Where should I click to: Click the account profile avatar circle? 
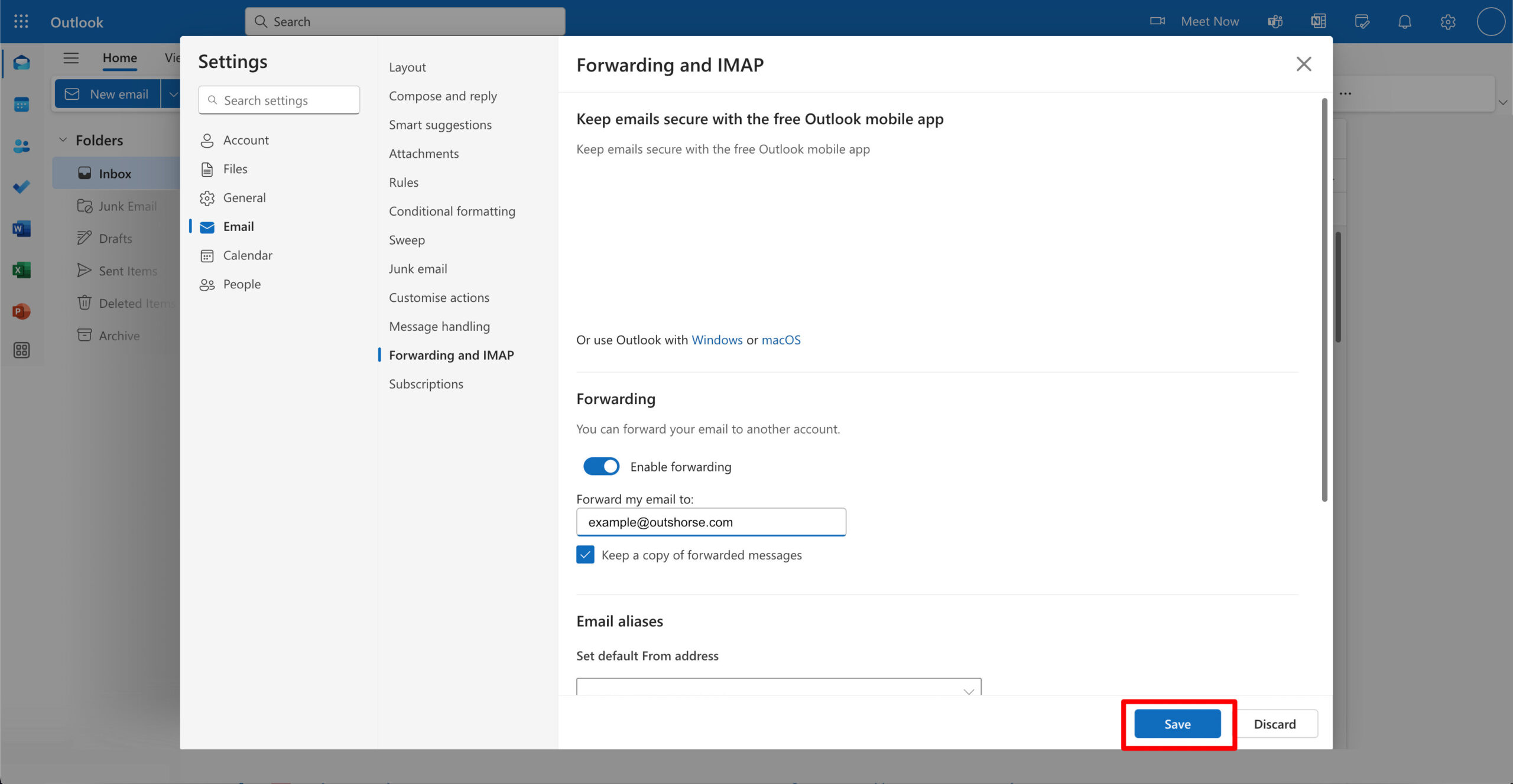pyautogui.click(x=1491, y=22)
